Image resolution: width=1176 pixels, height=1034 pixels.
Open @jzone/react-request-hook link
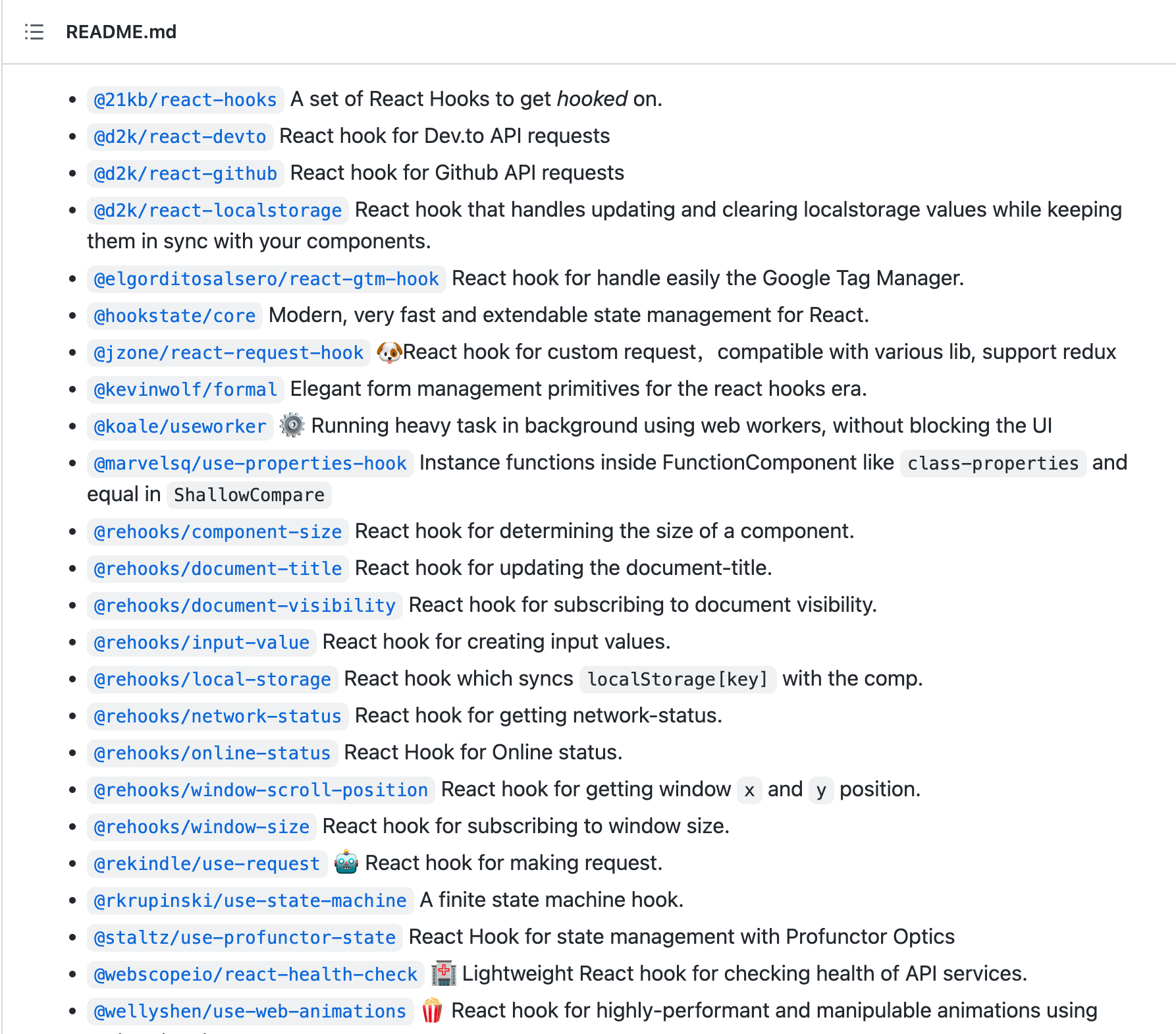[x=228, y=352]
